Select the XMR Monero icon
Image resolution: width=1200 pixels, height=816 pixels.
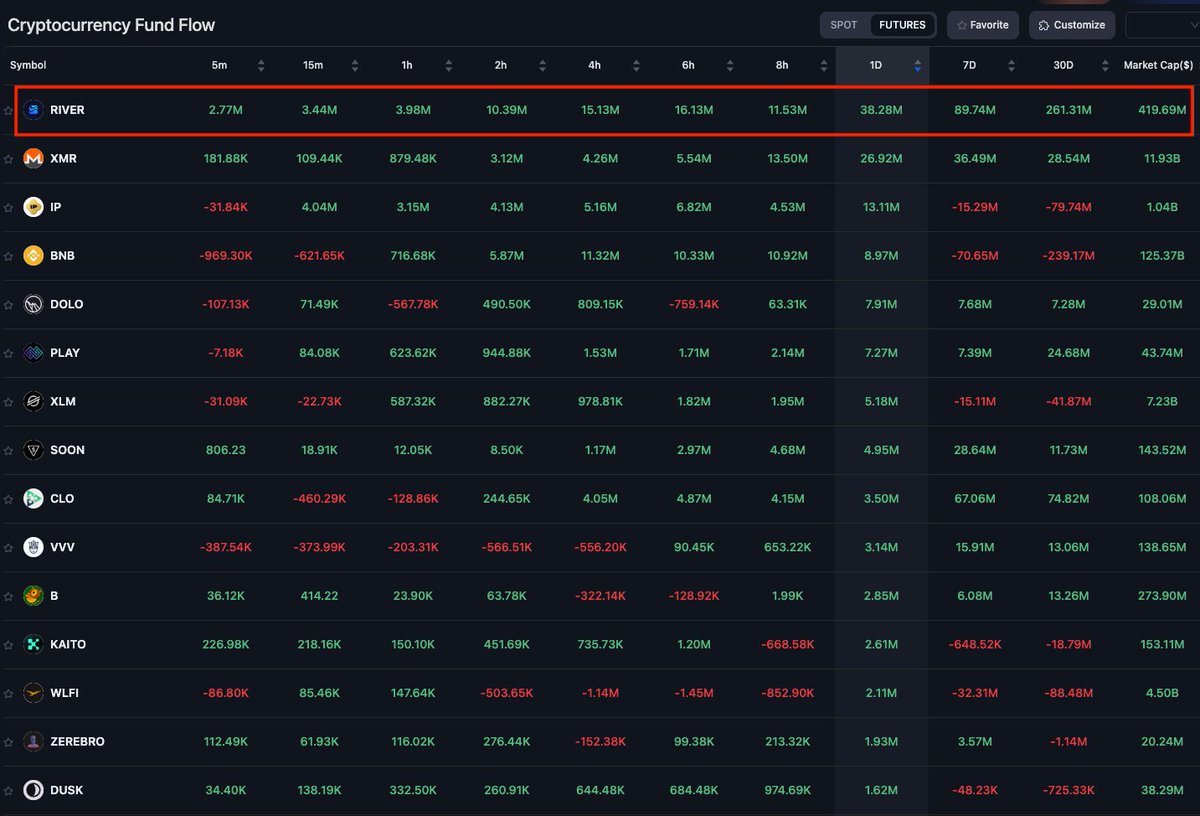pyautogui.click(x=32, y=158)
